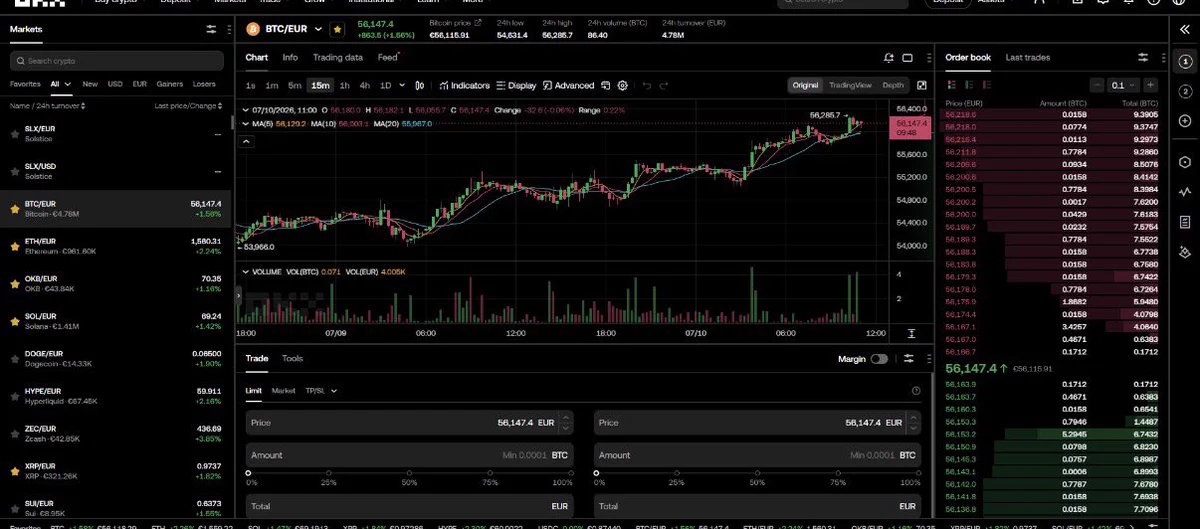Image resolution: width=1200 pixels, height=529 pixels.
Task: Open trade panel settings sliders icon
Action: click(x=908, y=358)
